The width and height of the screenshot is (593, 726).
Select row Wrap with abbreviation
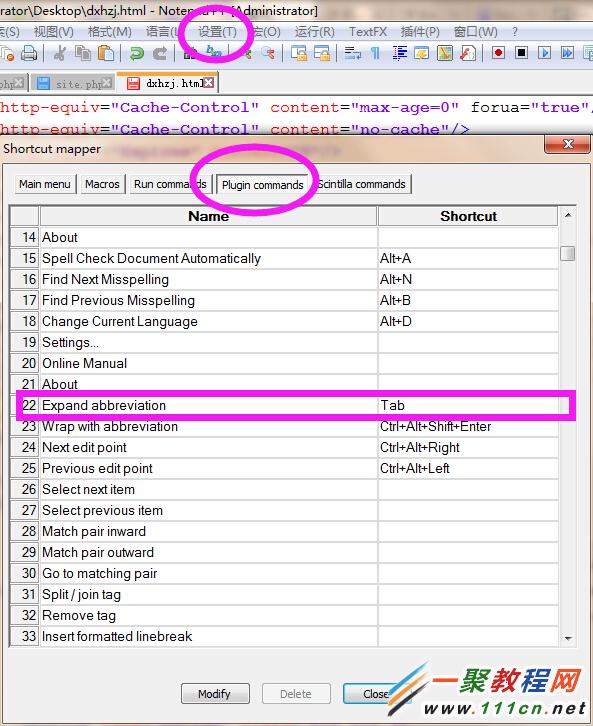click(284, 426)
